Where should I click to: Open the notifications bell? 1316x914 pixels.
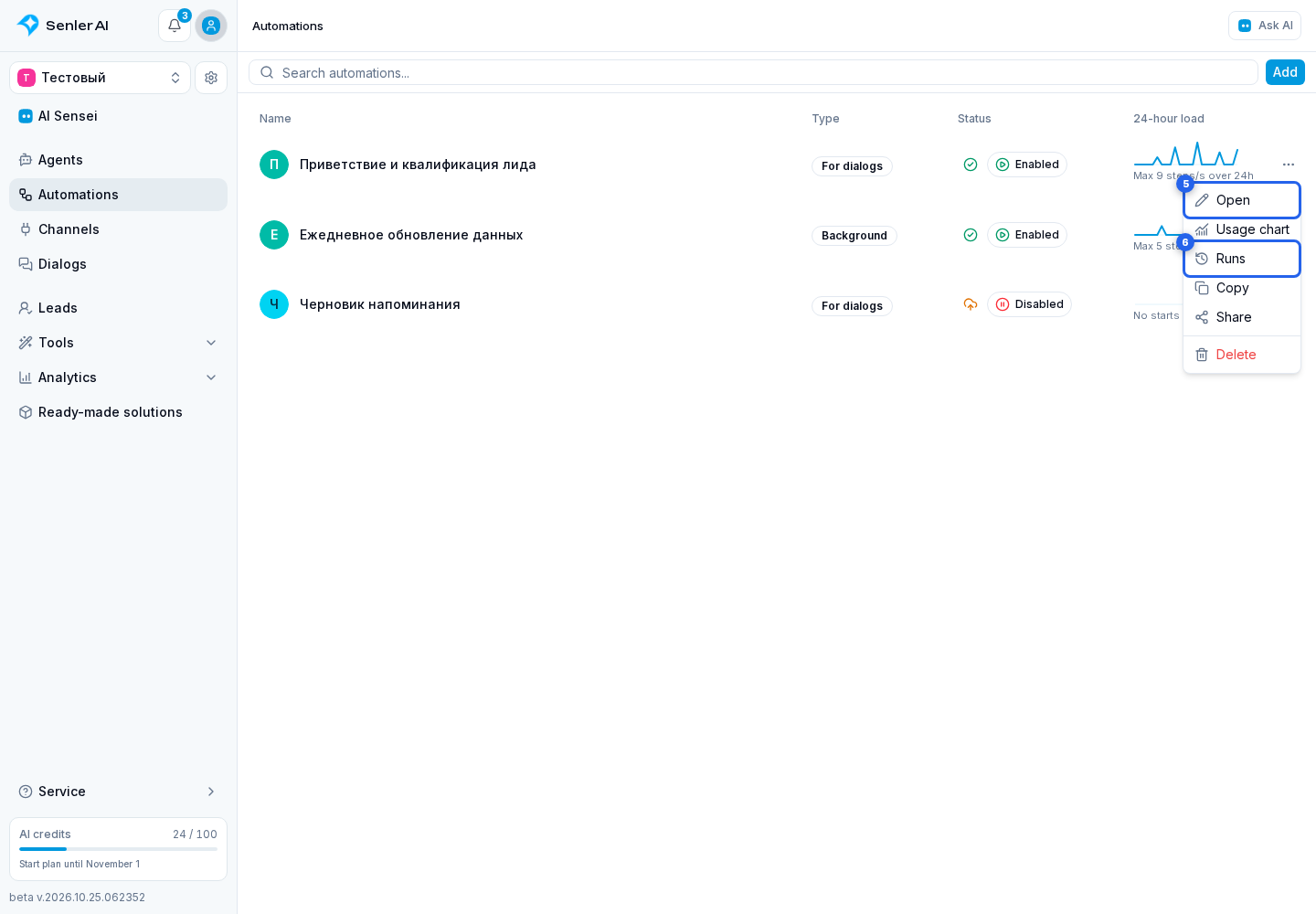click(x=175, y=26)
